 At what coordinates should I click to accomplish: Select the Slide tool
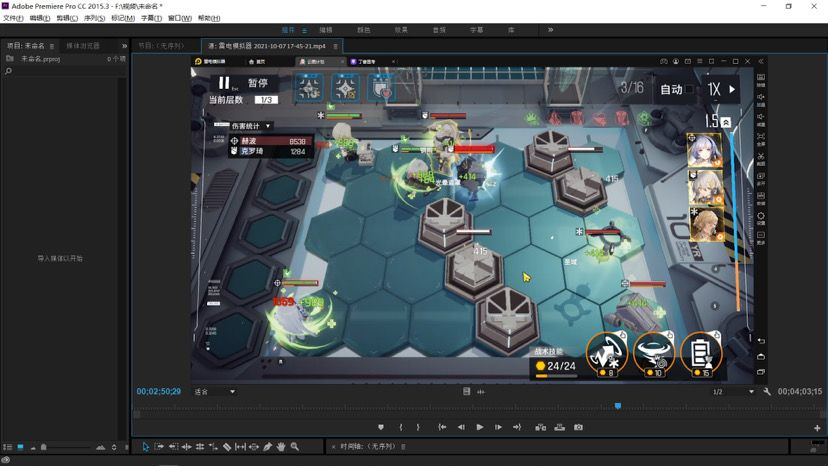(253, 447)
